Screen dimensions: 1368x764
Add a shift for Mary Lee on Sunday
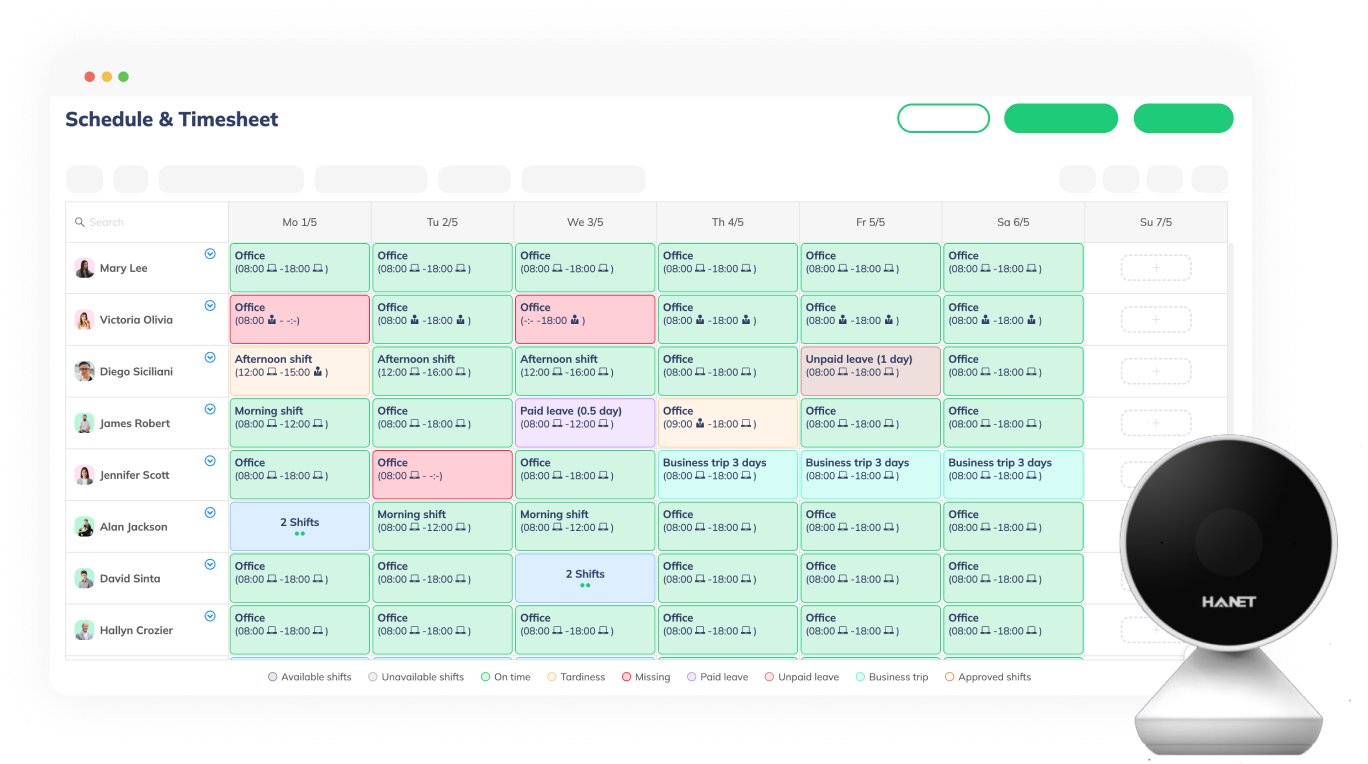pos(1155,268)
